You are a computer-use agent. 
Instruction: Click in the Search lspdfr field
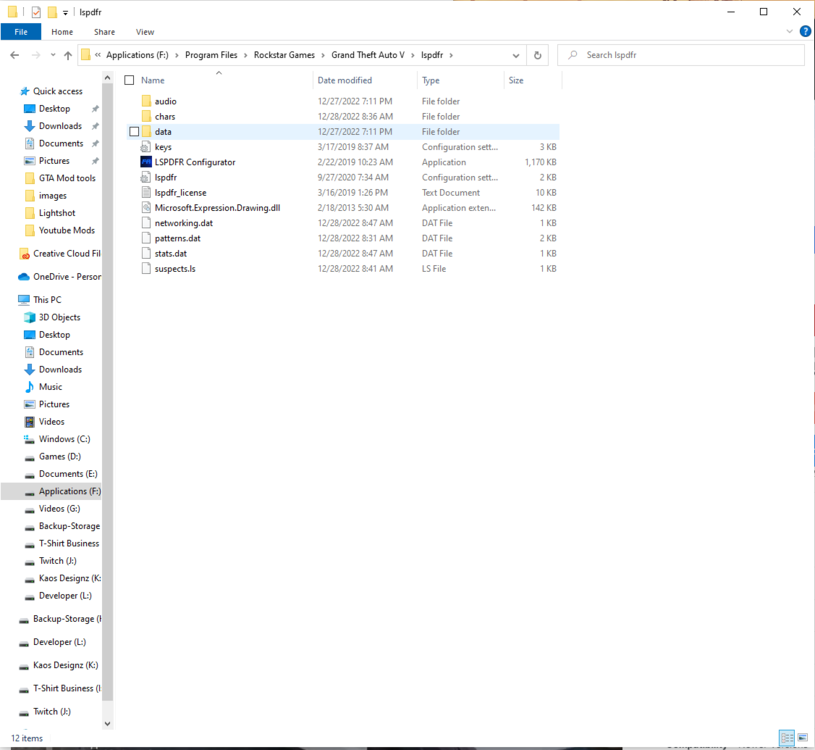click(681, 55)
